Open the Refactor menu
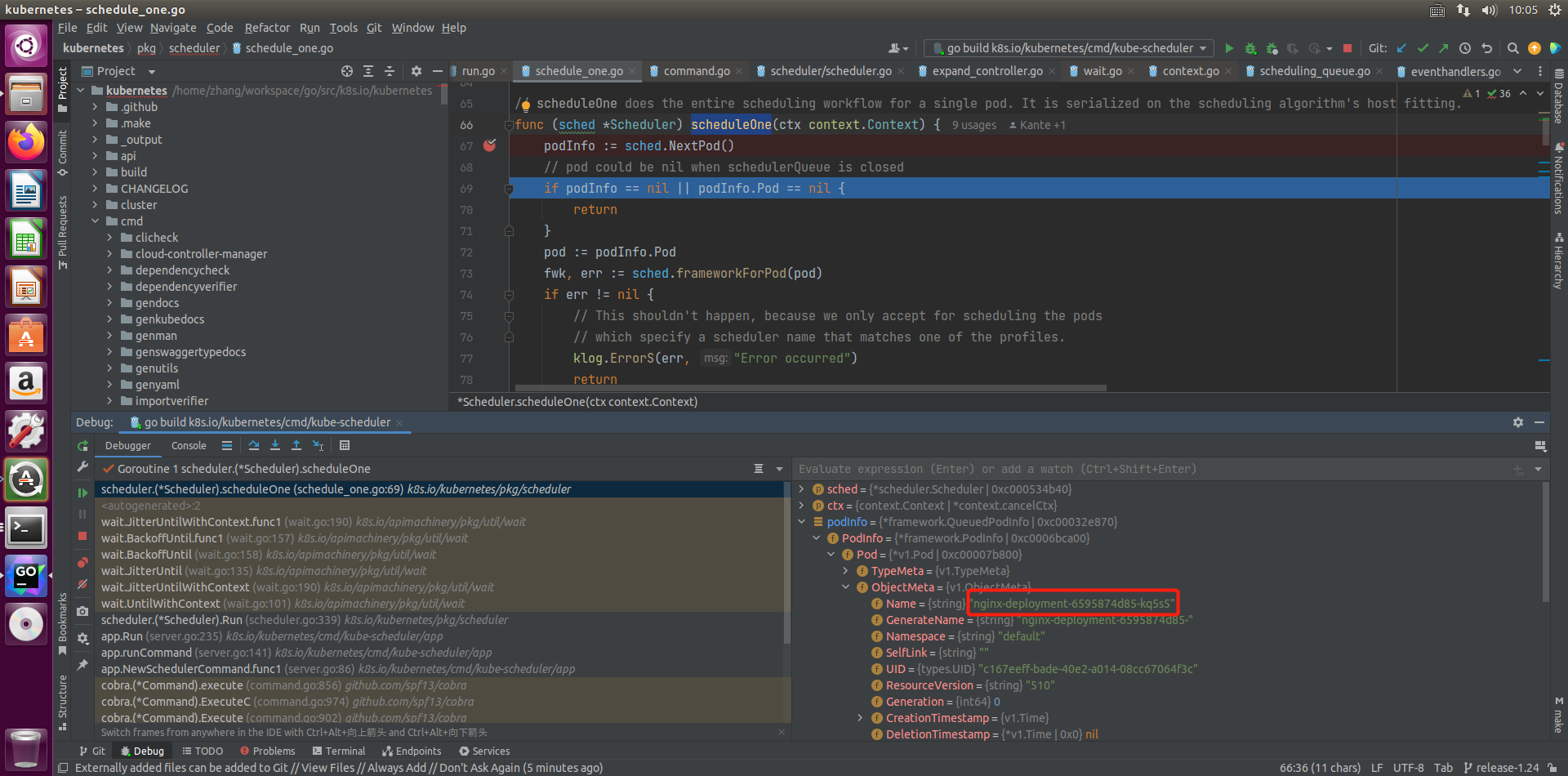This screenshot has height=776, width=1568. [267, 28]
